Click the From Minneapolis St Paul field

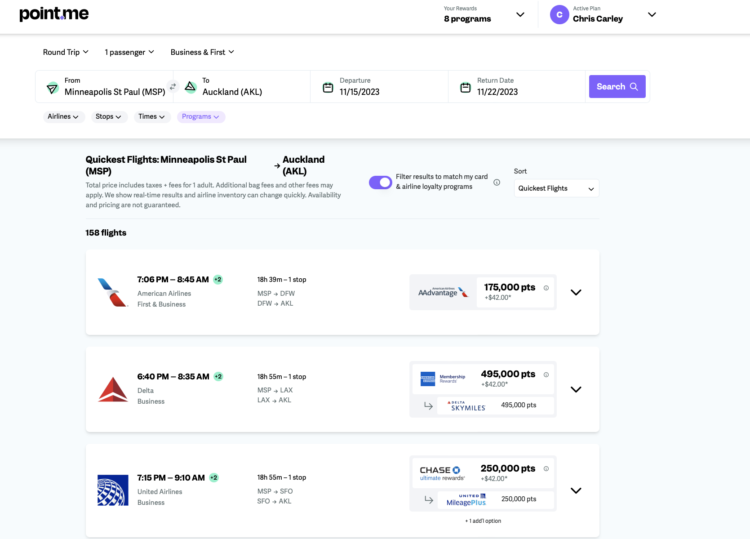point(106,87)
